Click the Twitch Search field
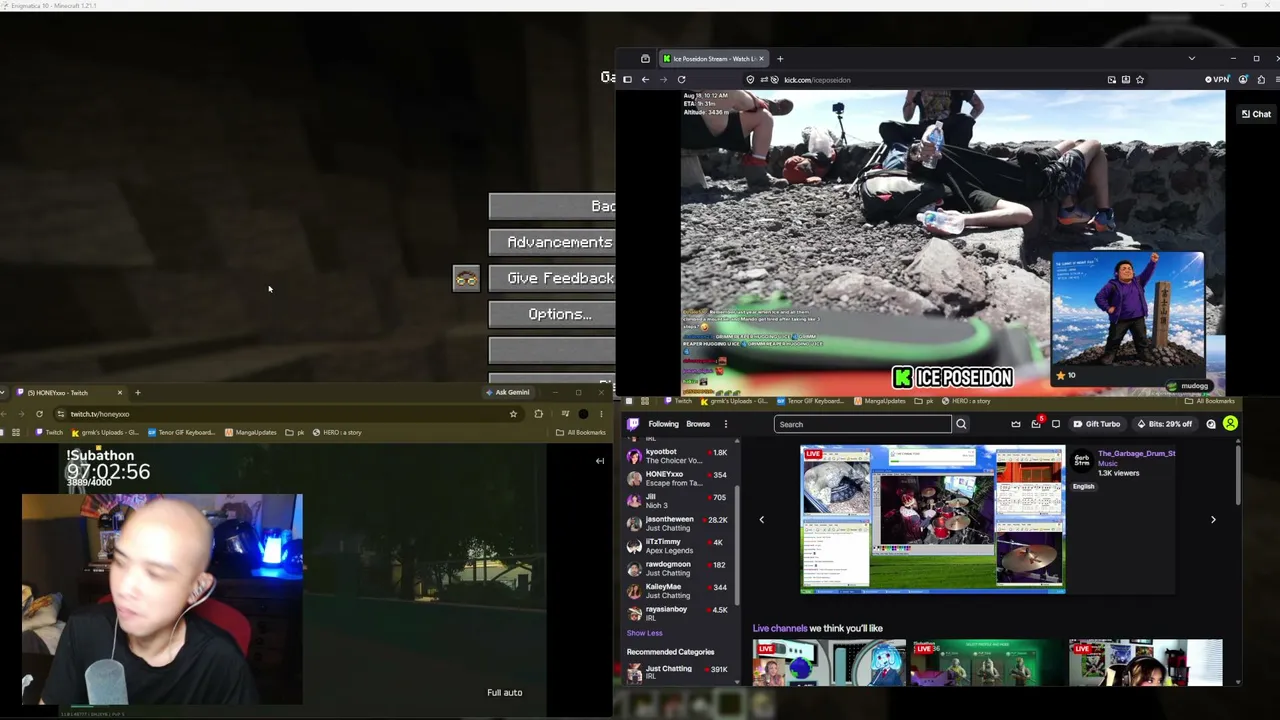 pyautogui.click(x=863, y=424)
